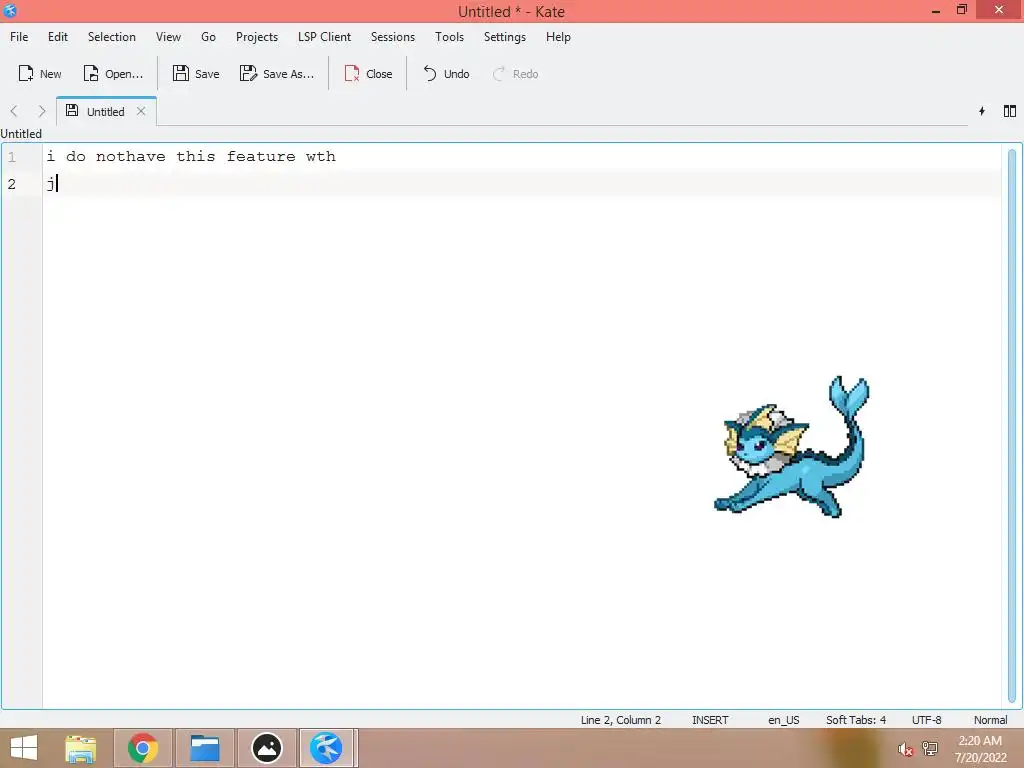Screen dimensions: 1024x768
Task: Open the en_US dictionary selector
Action: pyautogui.click(x=783, y=720)
